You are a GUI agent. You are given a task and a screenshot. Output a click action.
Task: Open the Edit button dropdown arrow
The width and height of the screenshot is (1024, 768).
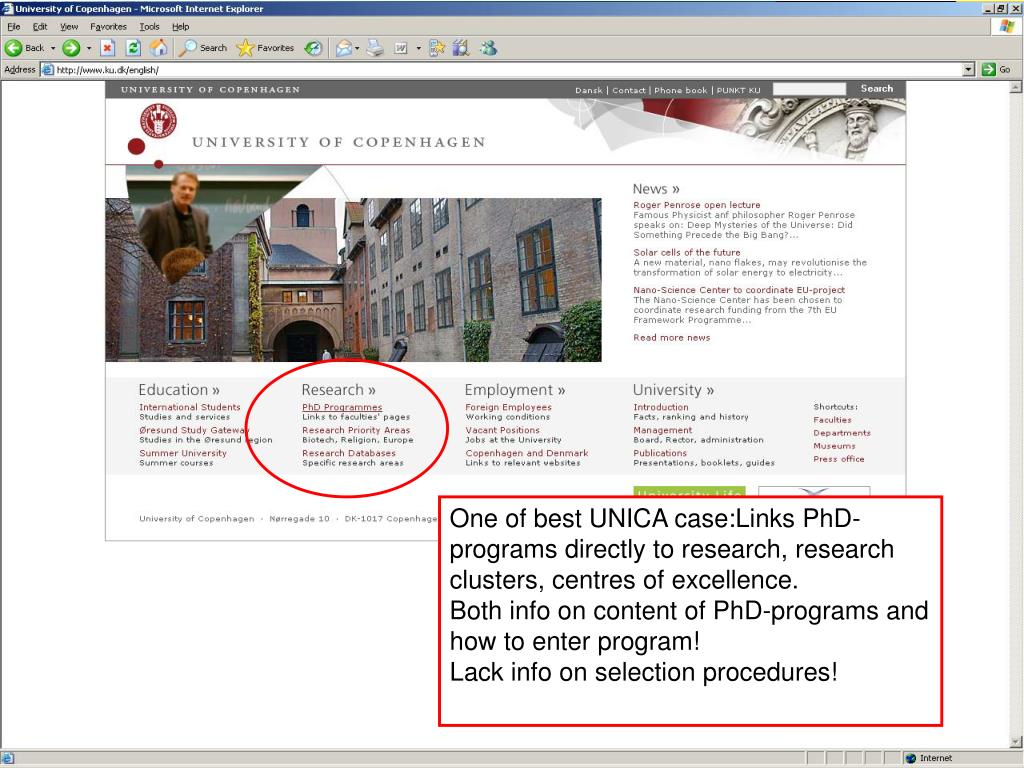pos(419,48)
